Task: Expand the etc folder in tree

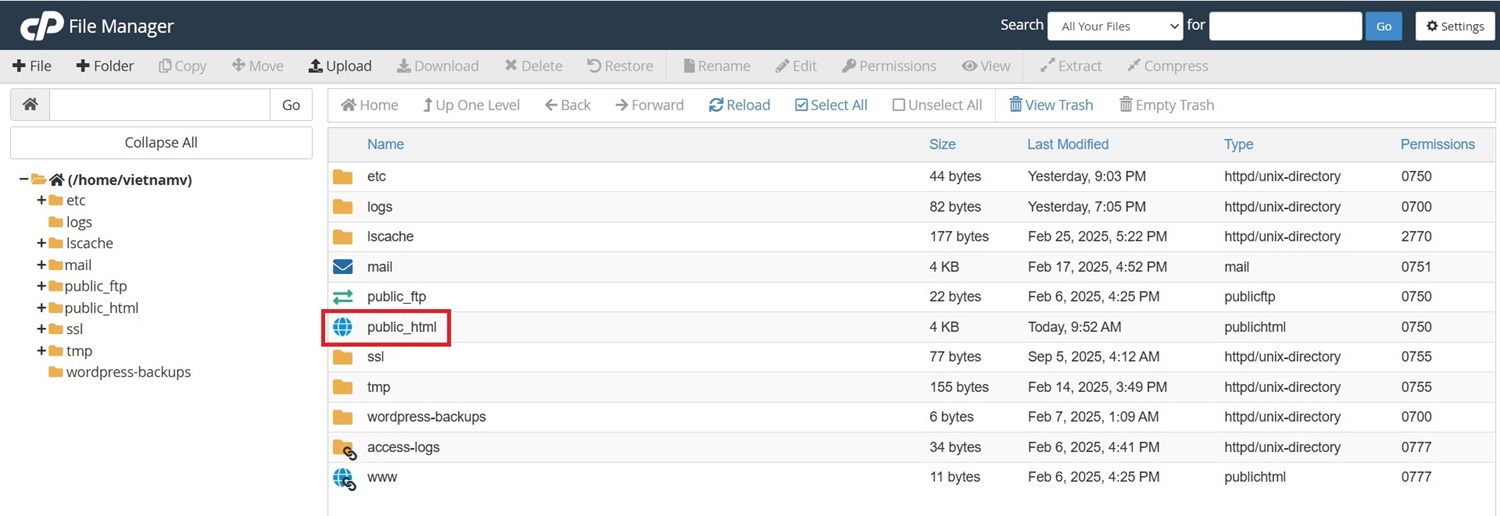Action: pos(42,200)
